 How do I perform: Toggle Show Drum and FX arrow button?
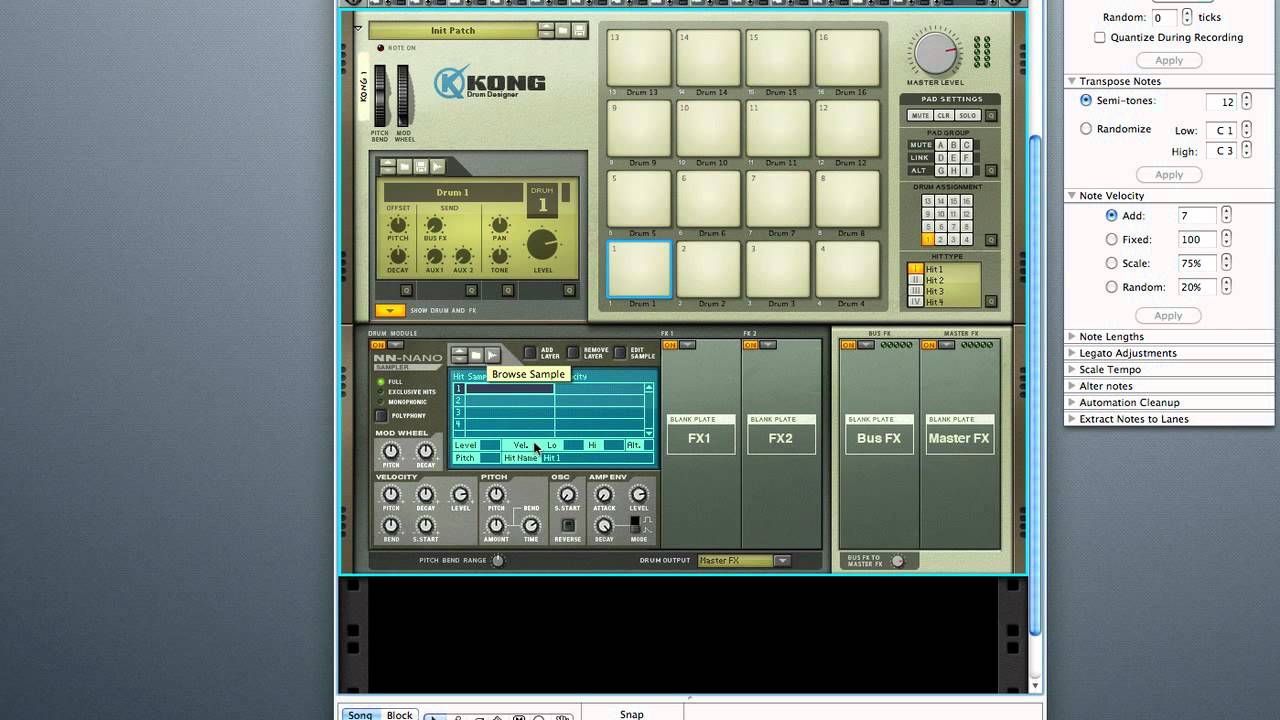click(390, 311)
